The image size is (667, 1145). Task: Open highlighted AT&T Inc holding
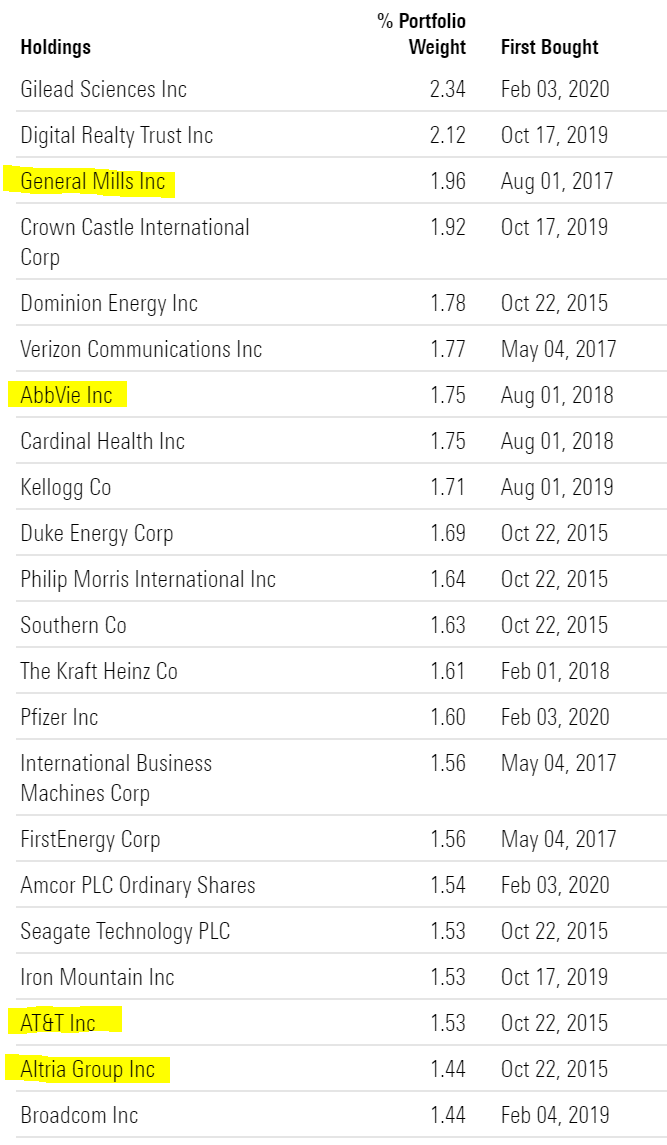click(x=58, y=1023)
